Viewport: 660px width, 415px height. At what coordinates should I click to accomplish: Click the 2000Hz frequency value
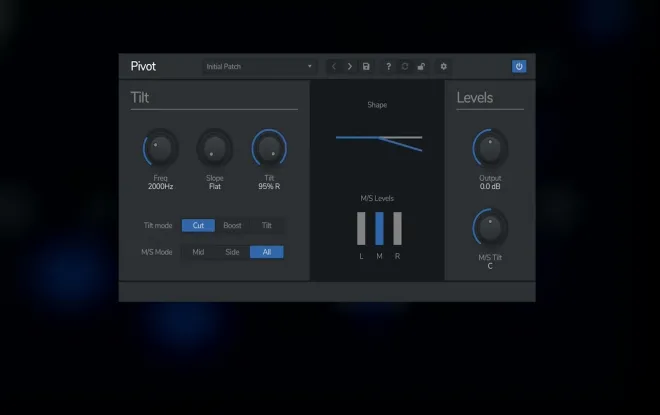click(160, 186)
